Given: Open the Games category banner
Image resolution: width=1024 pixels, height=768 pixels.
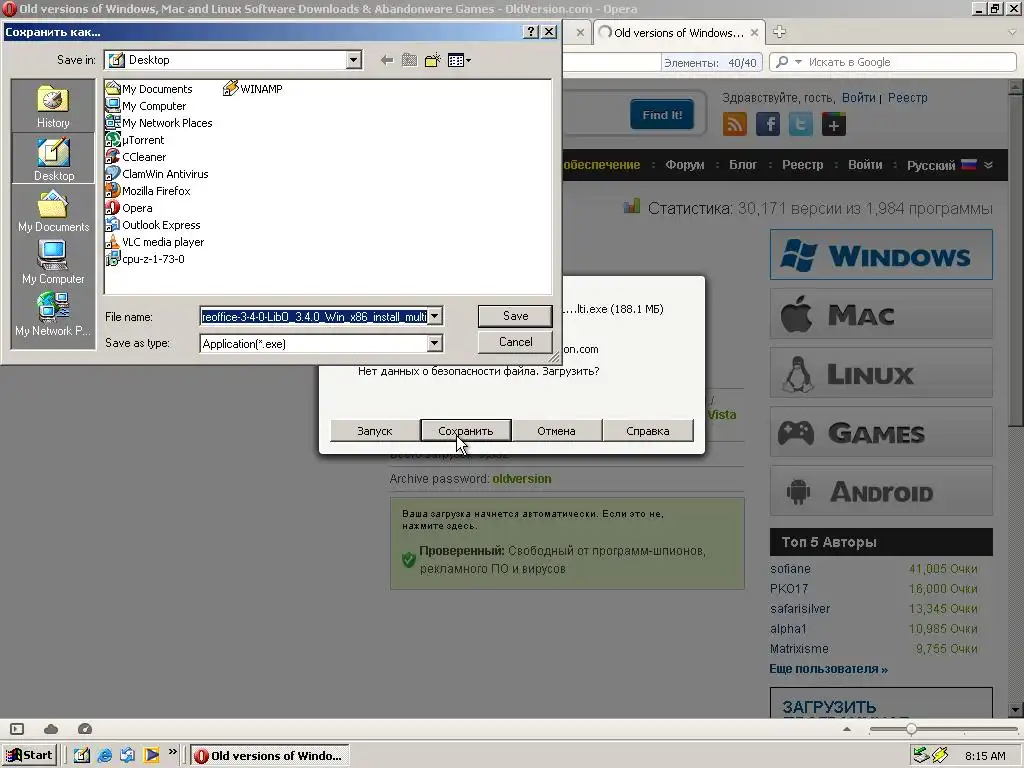Looking at the screenshot, I should (x=881, y=432).
